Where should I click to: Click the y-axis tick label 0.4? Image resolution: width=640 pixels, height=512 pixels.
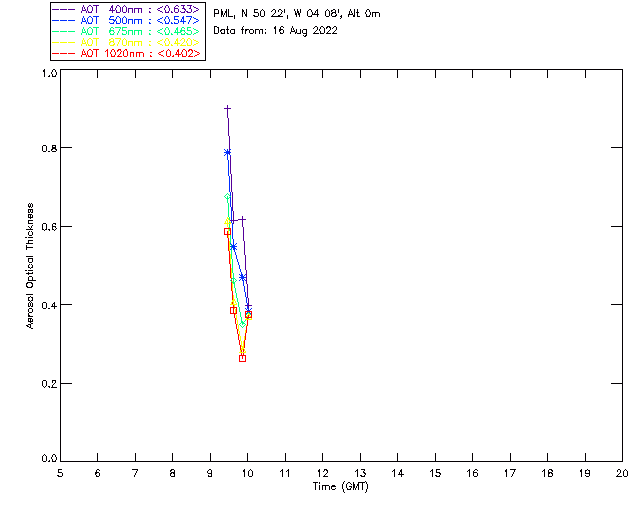click(x=49, y=305)
